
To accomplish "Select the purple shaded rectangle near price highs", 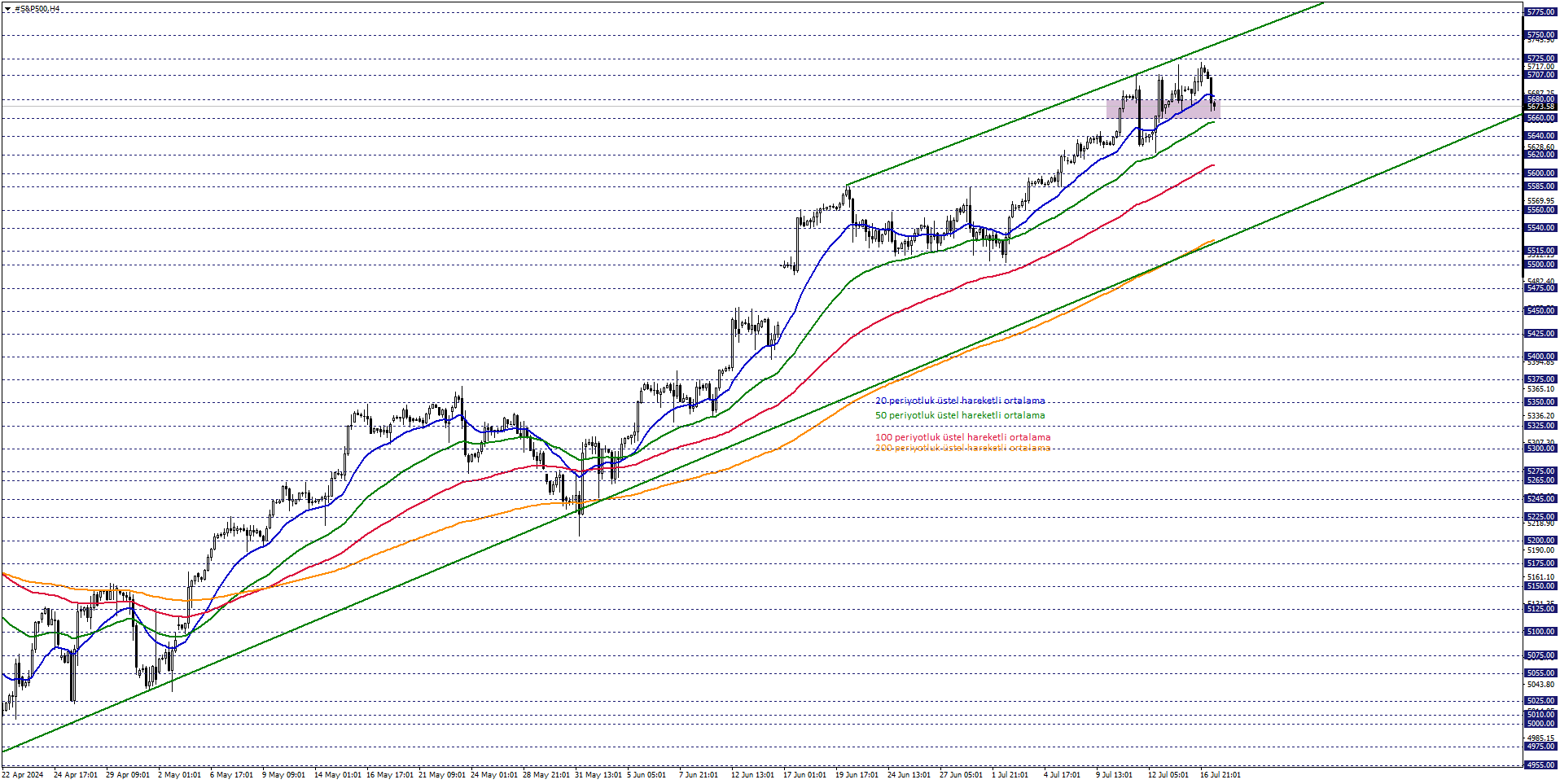I will 1163,108.
